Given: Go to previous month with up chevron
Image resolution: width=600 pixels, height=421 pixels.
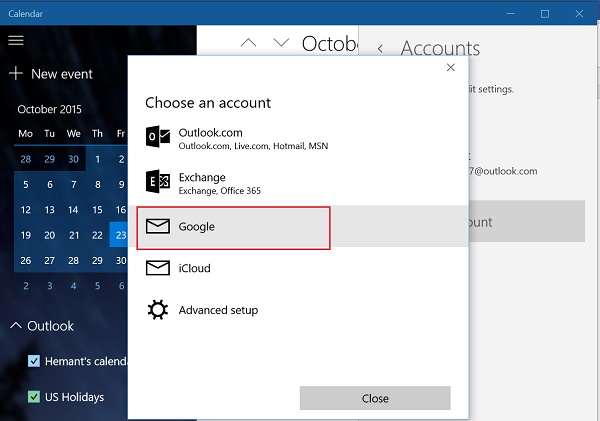Looking at the screenshot, I should (248, 42).
